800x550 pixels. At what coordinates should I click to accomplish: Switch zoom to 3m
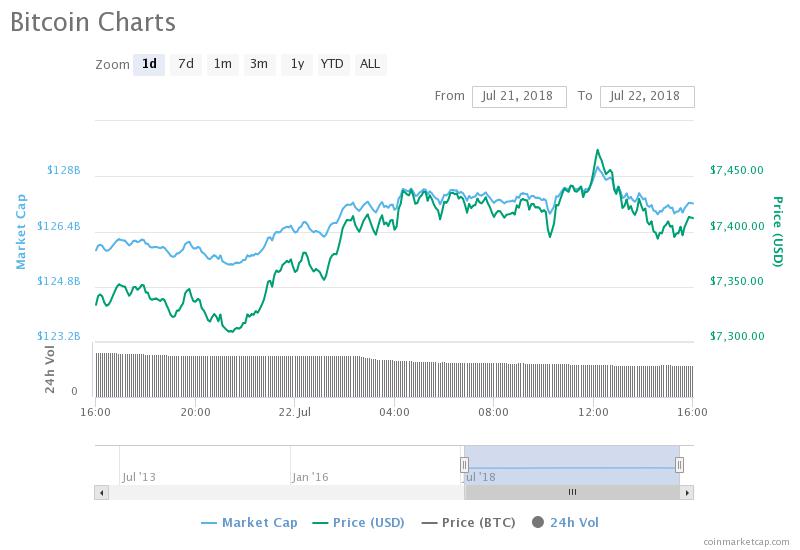259,64
